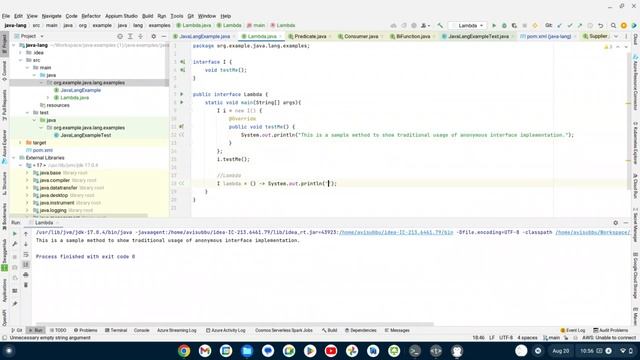This screenshot has width=640, height=360.
Task: Switch to BiFunction.java editor tab
Action: (x=412, y=36)
